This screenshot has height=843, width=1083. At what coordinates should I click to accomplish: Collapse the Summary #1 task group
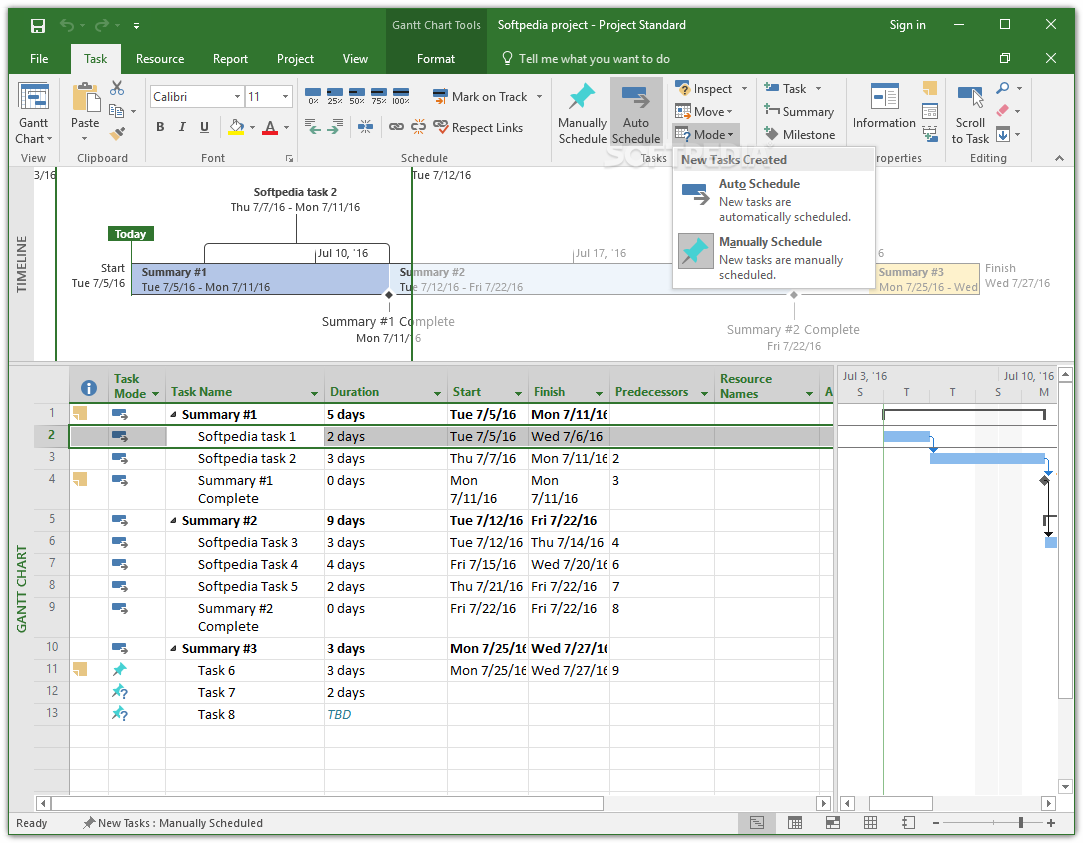173,415
